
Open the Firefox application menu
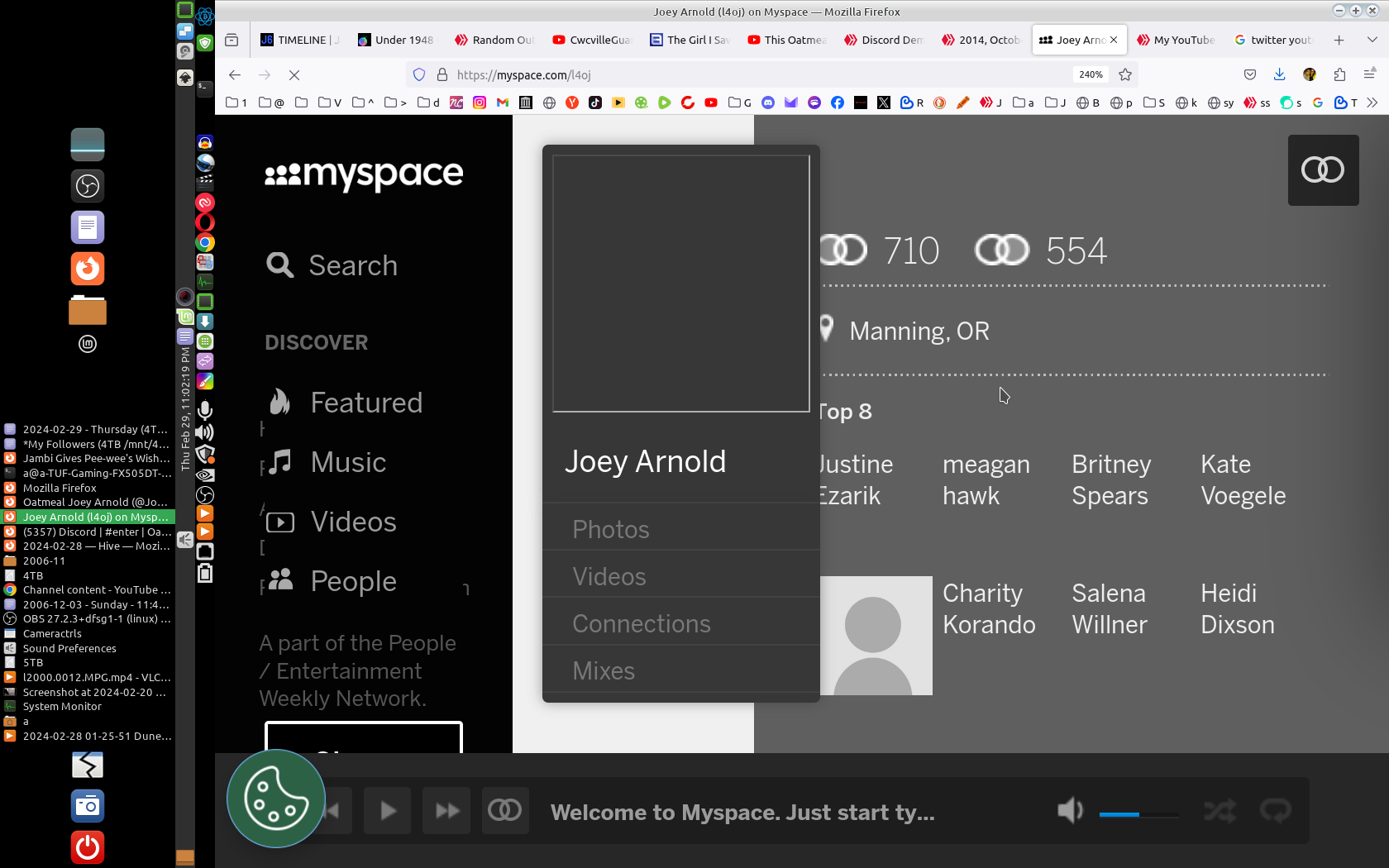coord(1369,74)
